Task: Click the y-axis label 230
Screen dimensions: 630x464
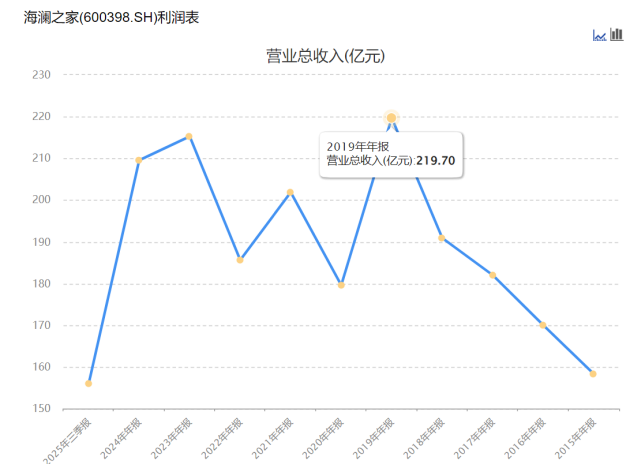Action: click(x=41, y=75)
